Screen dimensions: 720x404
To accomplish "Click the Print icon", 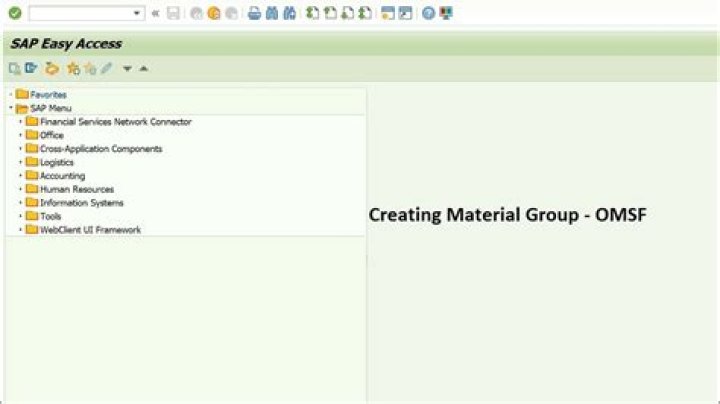I will pyautogui.click(x=254, y=14).
